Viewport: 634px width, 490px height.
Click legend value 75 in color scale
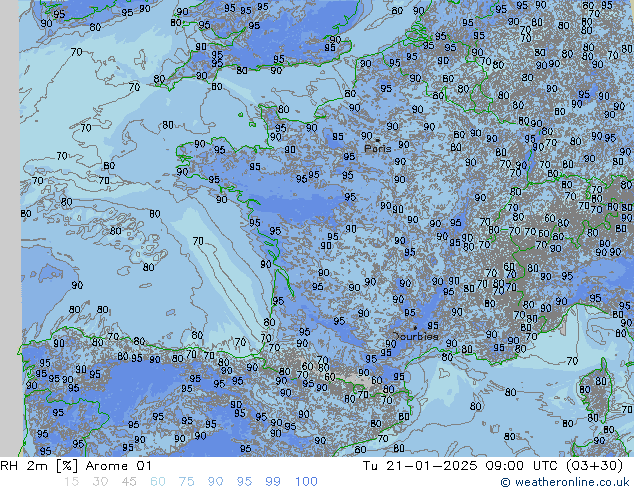tap(186, 482)
